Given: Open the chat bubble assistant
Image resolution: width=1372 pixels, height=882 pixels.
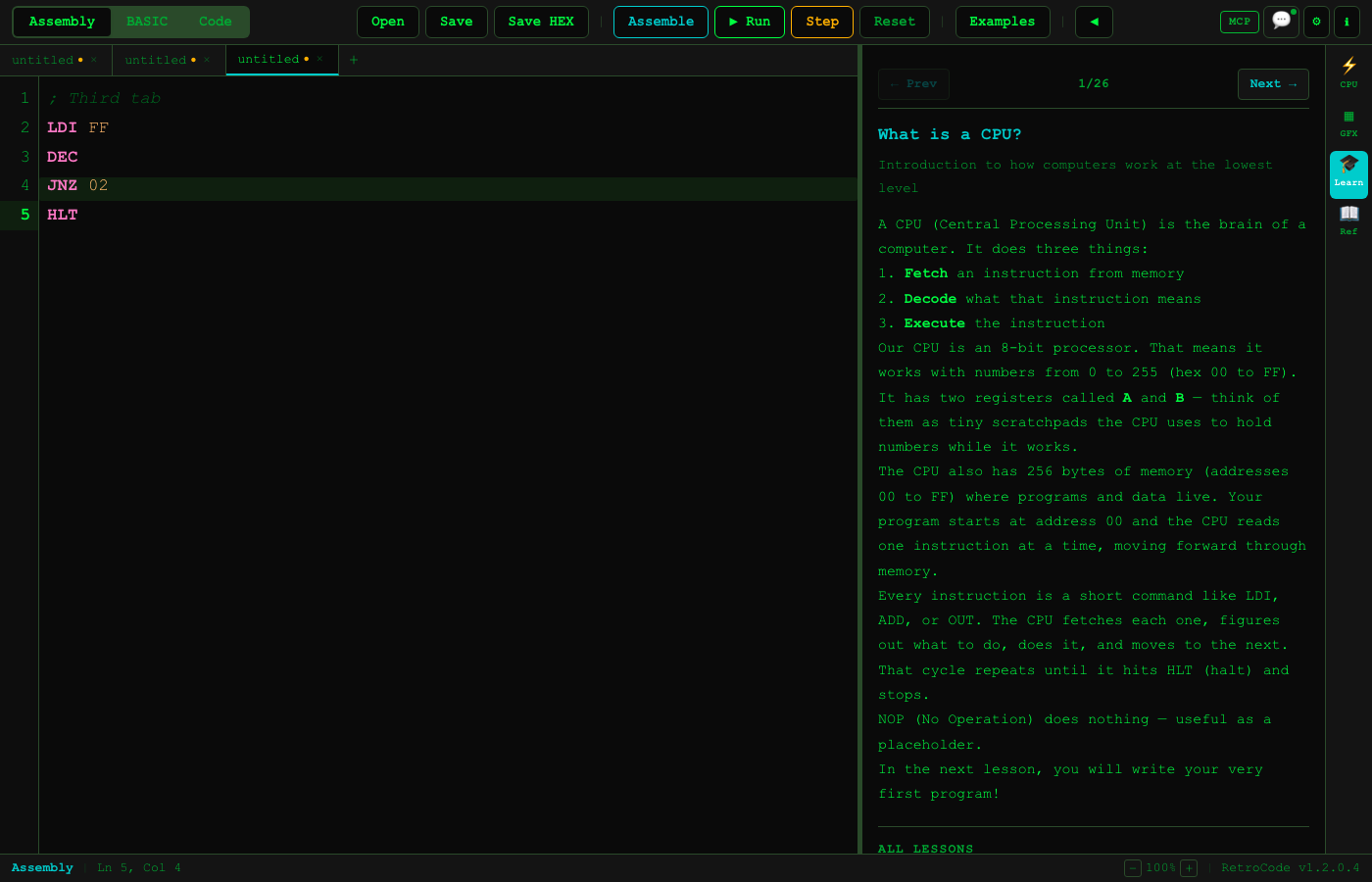Looking at the screenshot, I should tap(1281, 21).
